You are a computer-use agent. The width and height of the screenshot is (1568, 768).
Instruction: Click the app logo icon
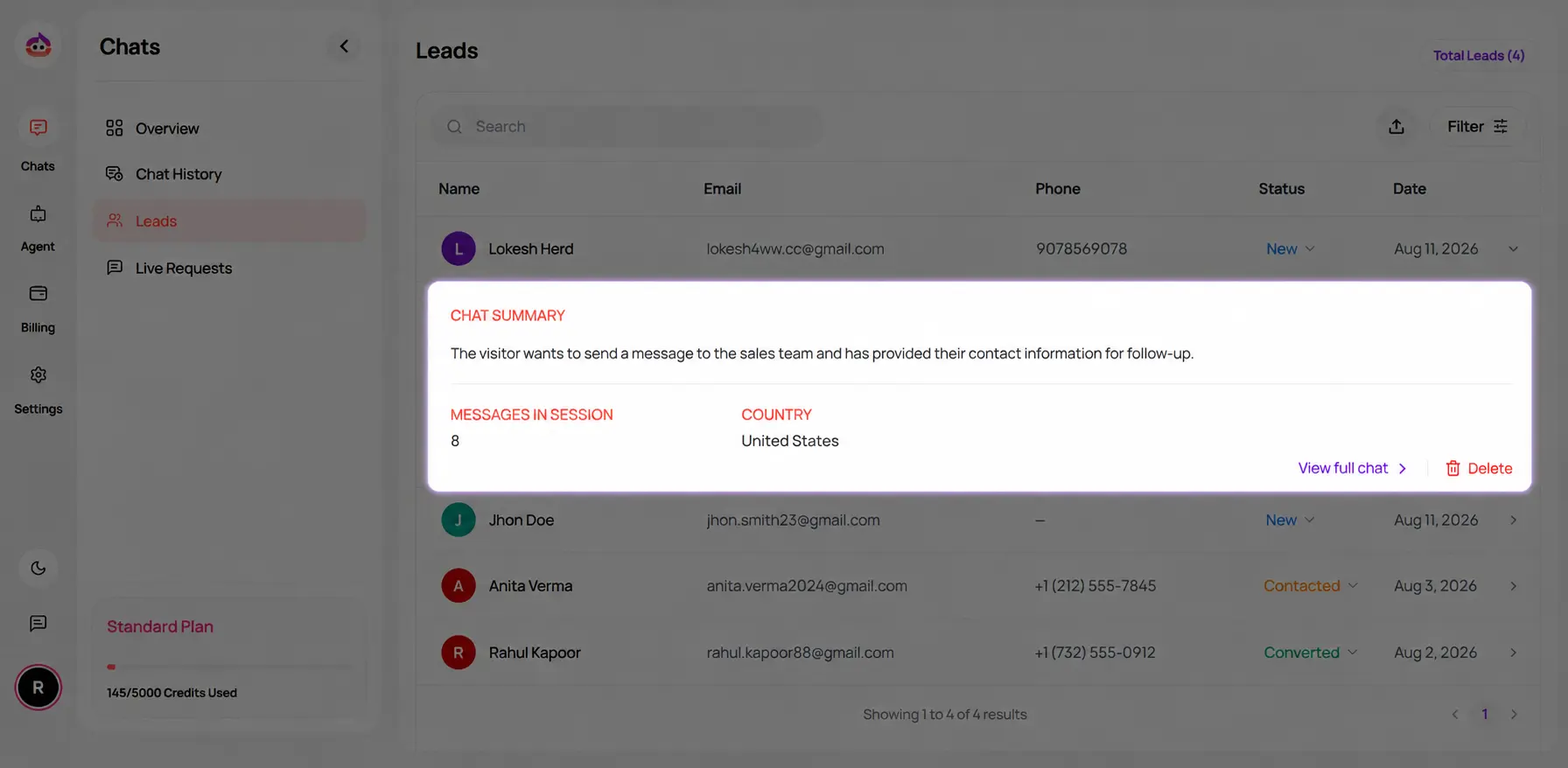click(x=38, y=45)
